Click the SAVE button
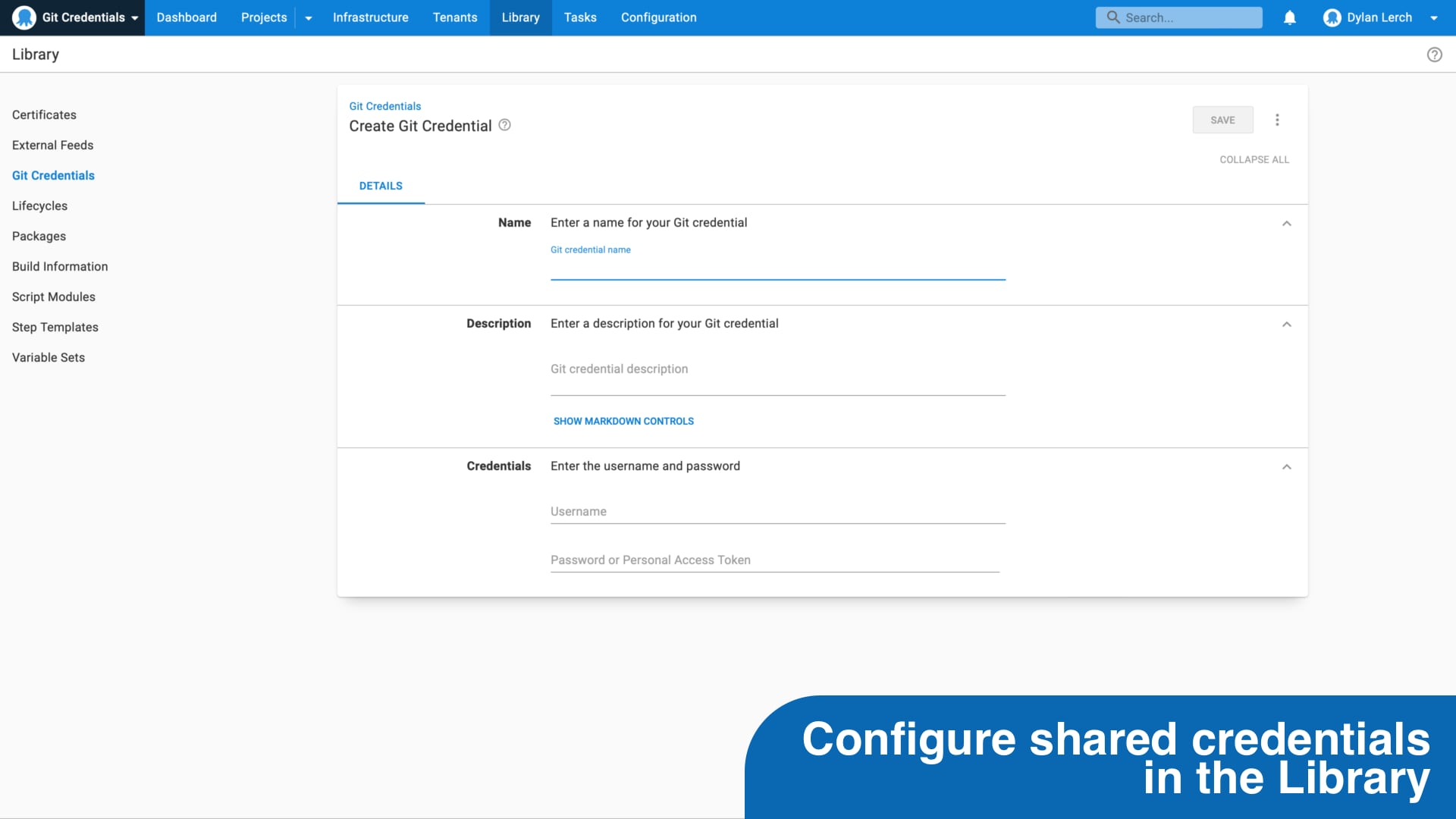The image size is (1456, 819). pos(1222,119)
